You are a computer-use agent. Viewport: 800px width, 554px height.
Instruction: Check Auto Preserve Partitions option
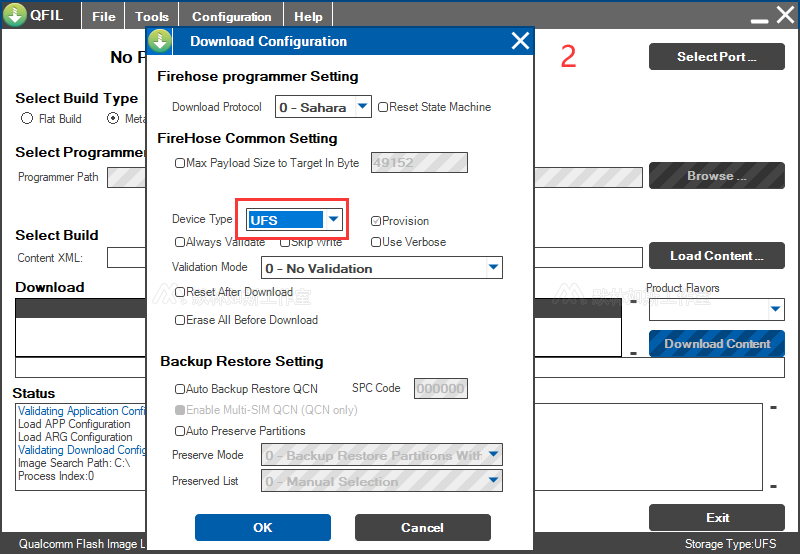180,431
